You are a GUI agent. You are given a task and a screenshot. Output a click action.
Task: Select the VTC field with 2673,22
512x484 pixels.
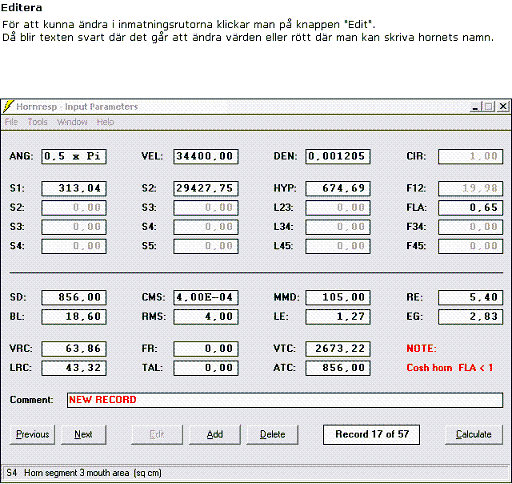pos(338,349)
